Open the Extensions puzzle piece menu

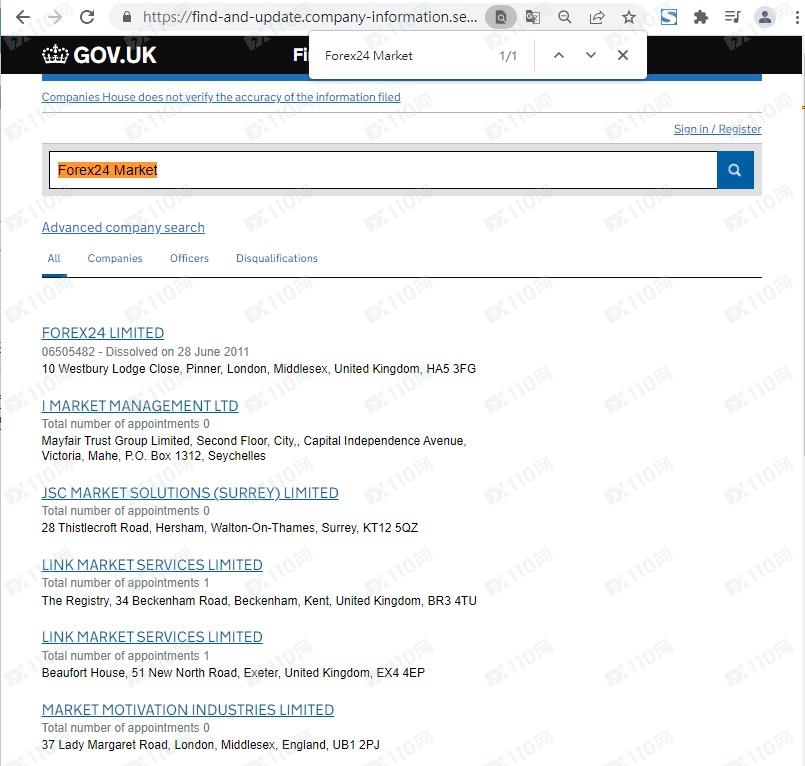pyautogui.click(x=701, y=17)
